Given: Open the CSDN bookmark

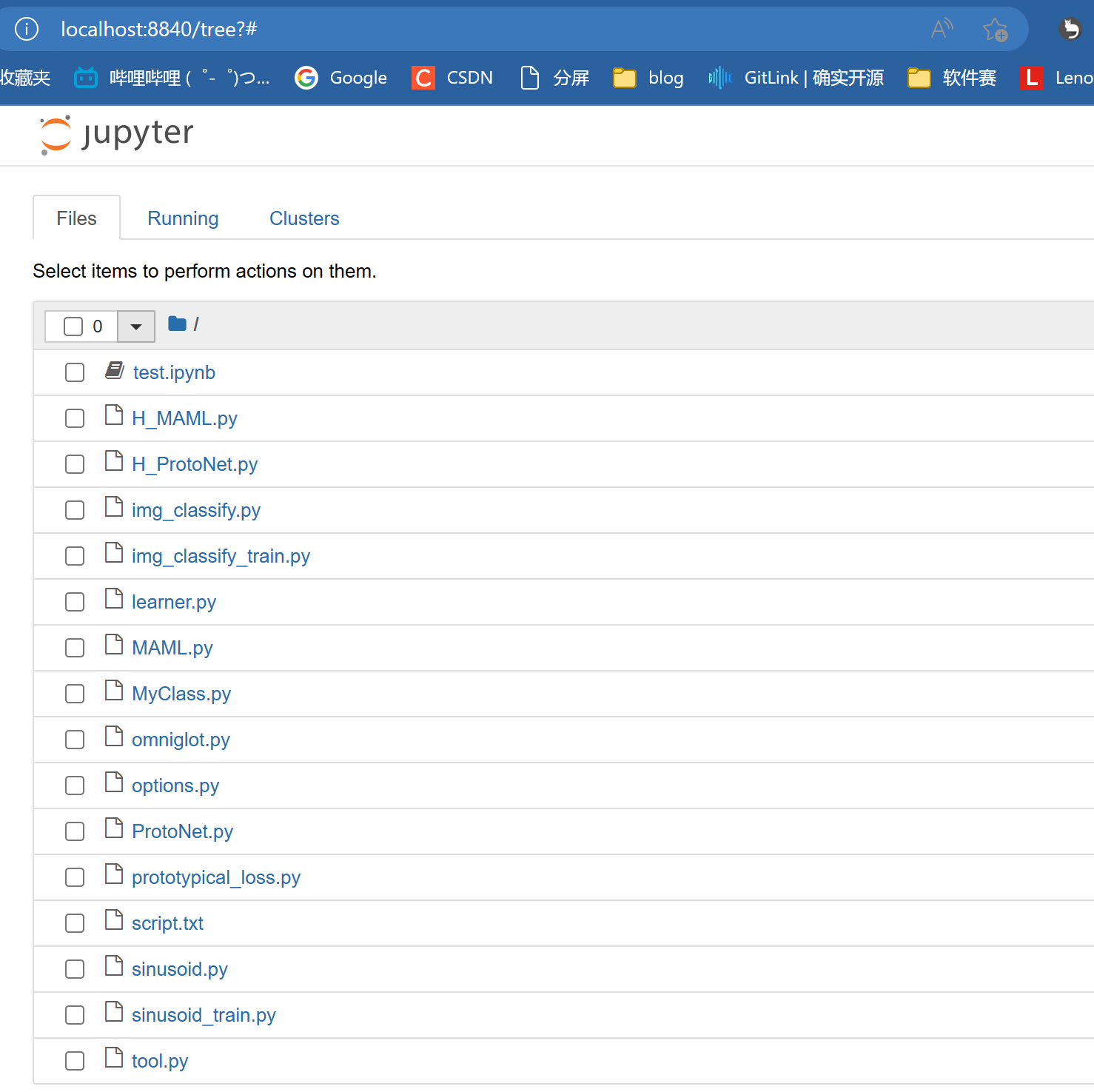Looking at the screenshot, I should point(452,78).
